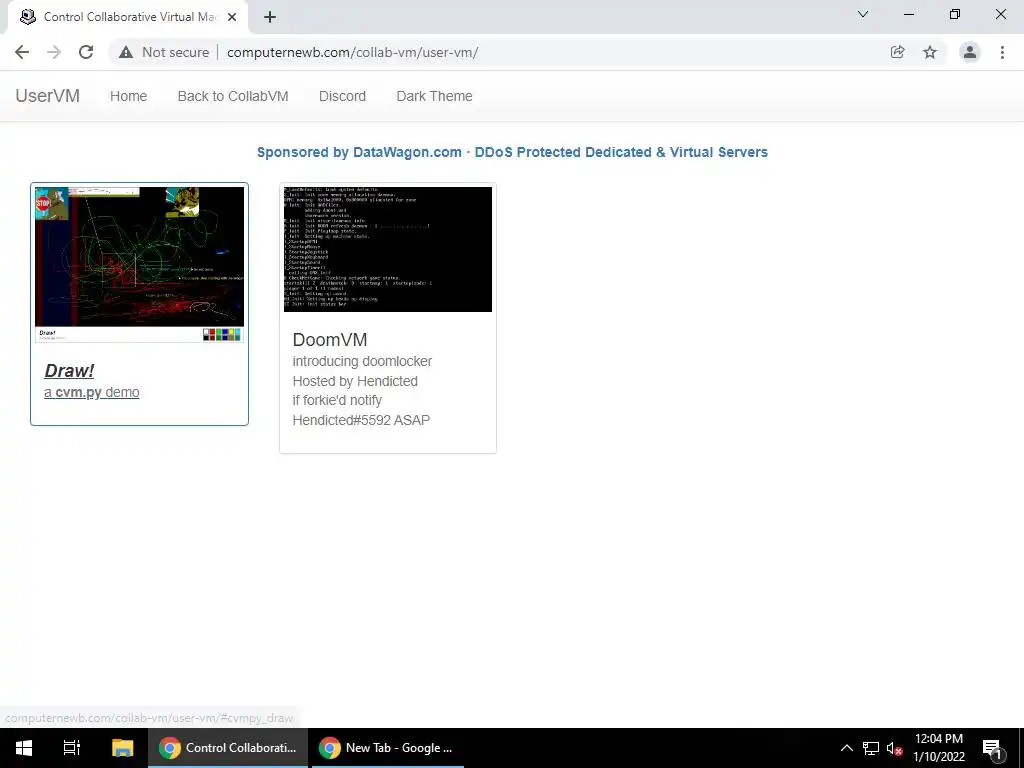Click the Not secure warning icon

tap(126, 52)
